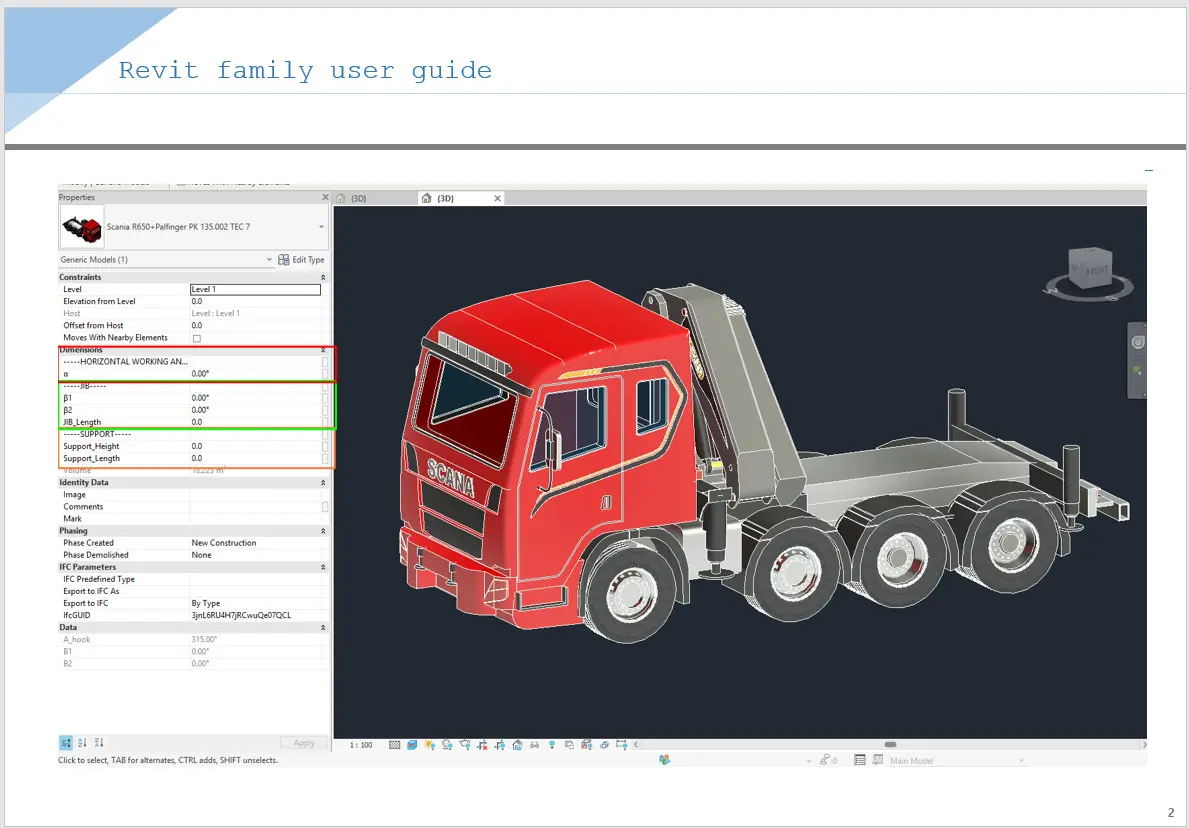Sort properties A to Z ascending
1189x828 pixels.
pyautogui.click(x=82, y=743)
